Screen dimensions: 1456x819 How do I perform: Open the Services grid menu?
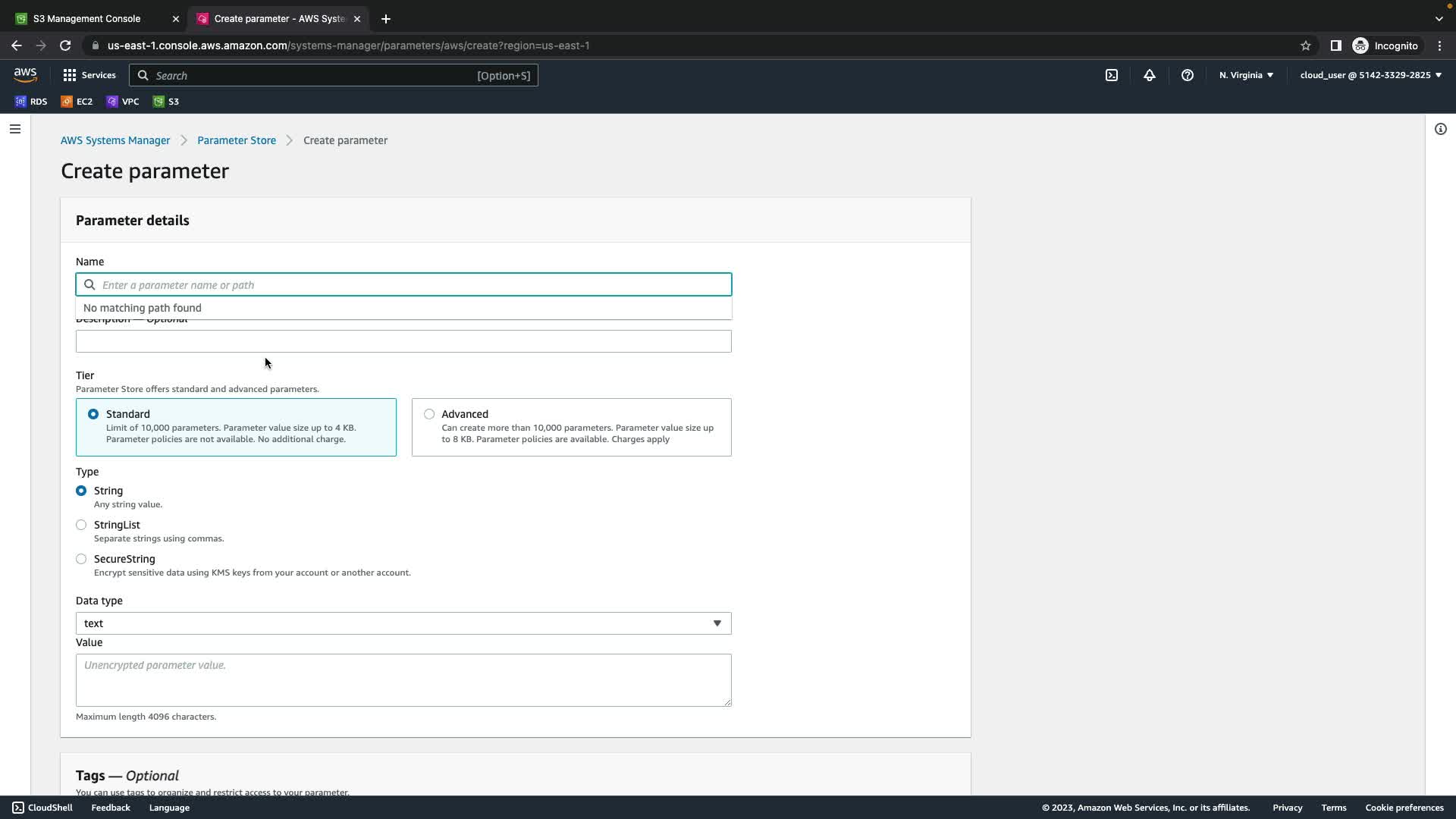[89, 75]
